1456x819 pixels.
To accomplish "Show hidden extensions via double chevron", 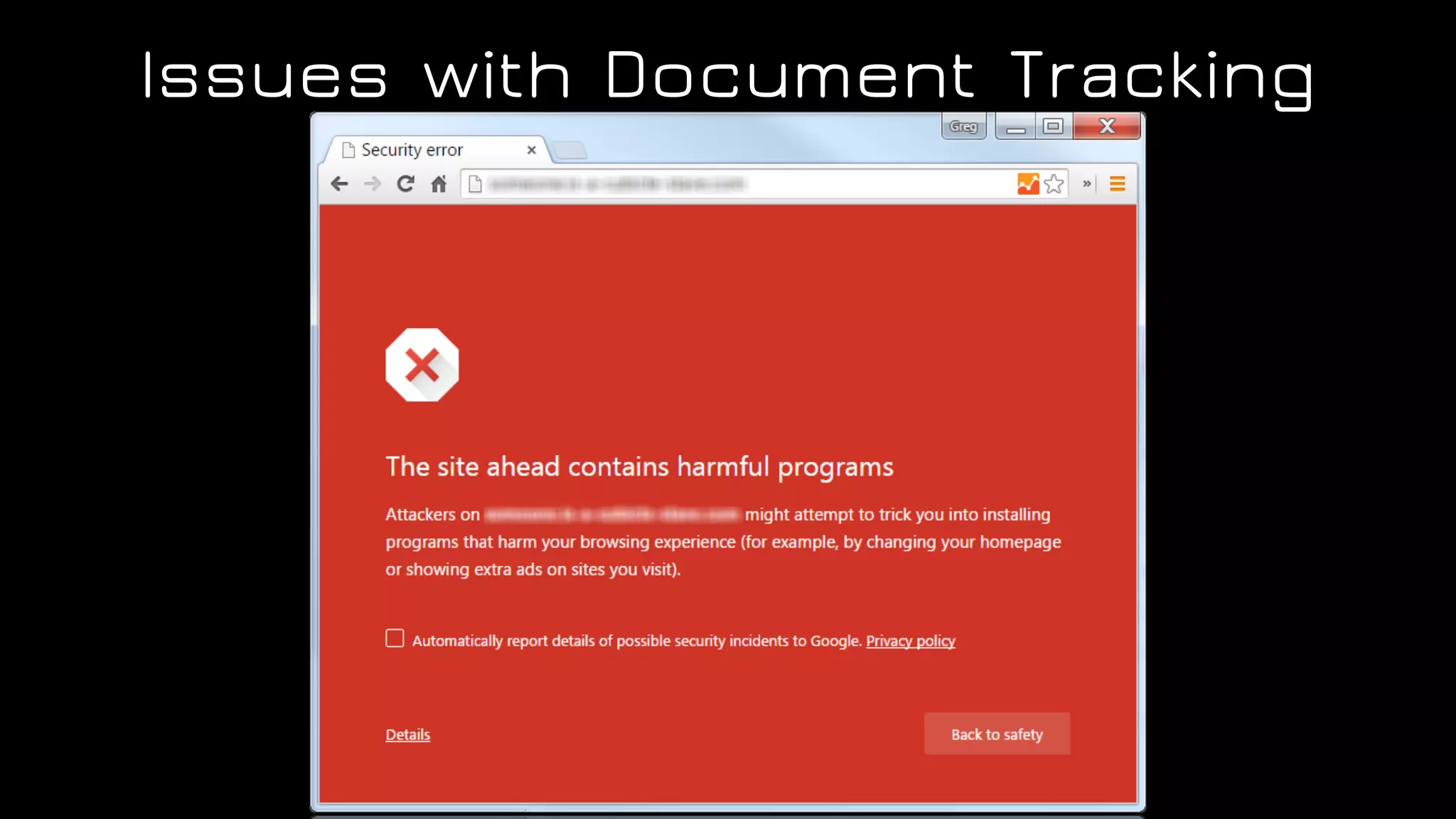I will (x=1086, y=183).
